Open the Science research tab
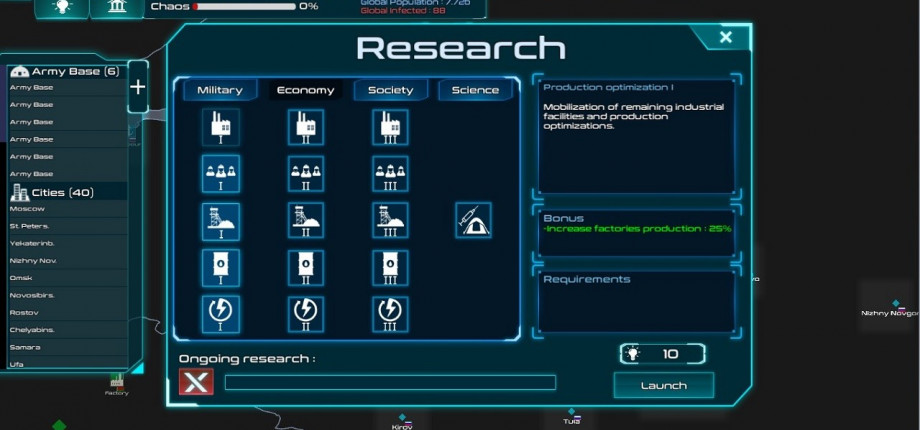This screenshot has width=920, height=430. point(475,90)
